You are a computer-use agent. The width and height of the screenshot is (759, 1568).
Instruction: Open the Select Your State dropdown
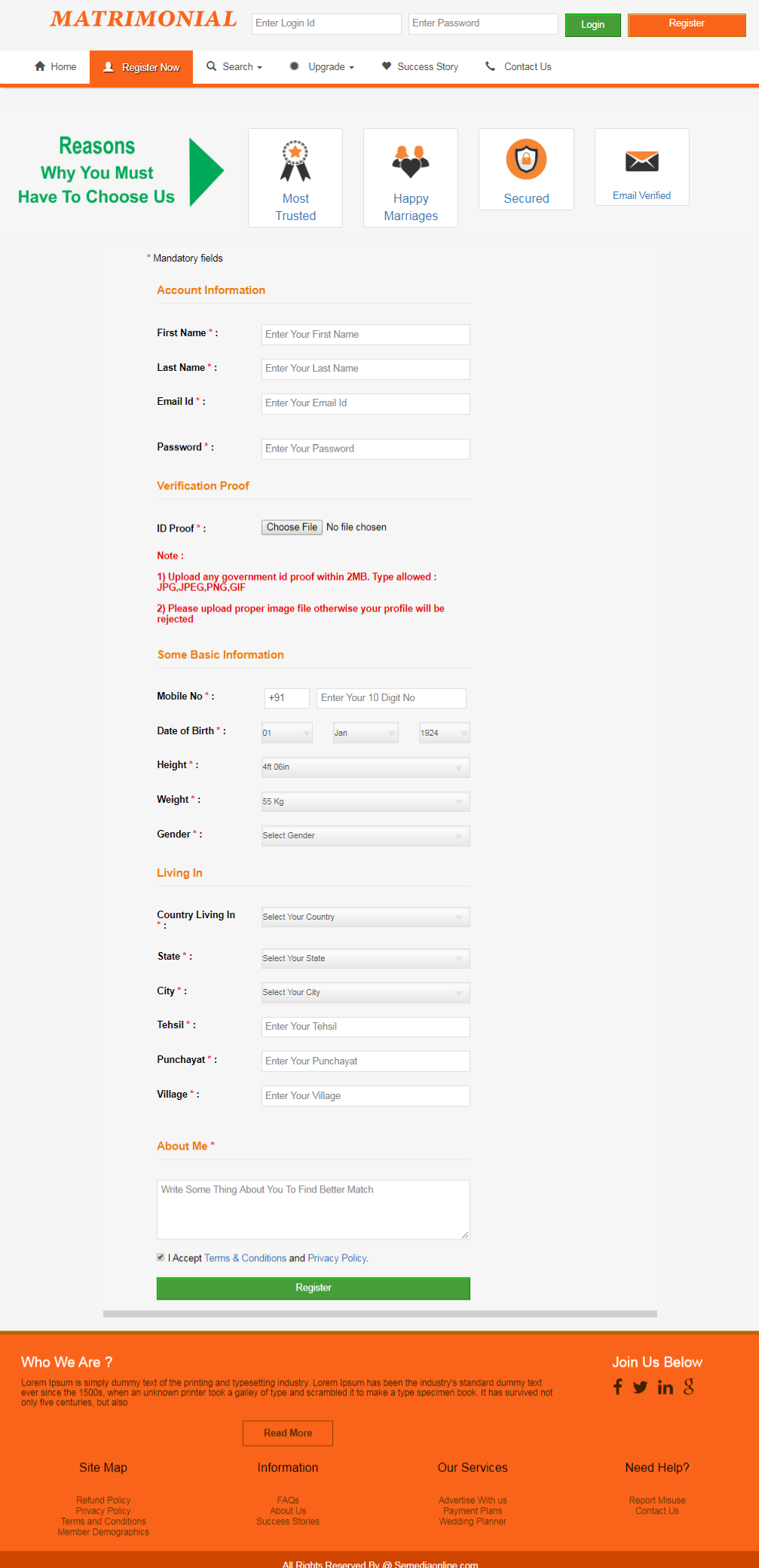(x=366, y=959)
